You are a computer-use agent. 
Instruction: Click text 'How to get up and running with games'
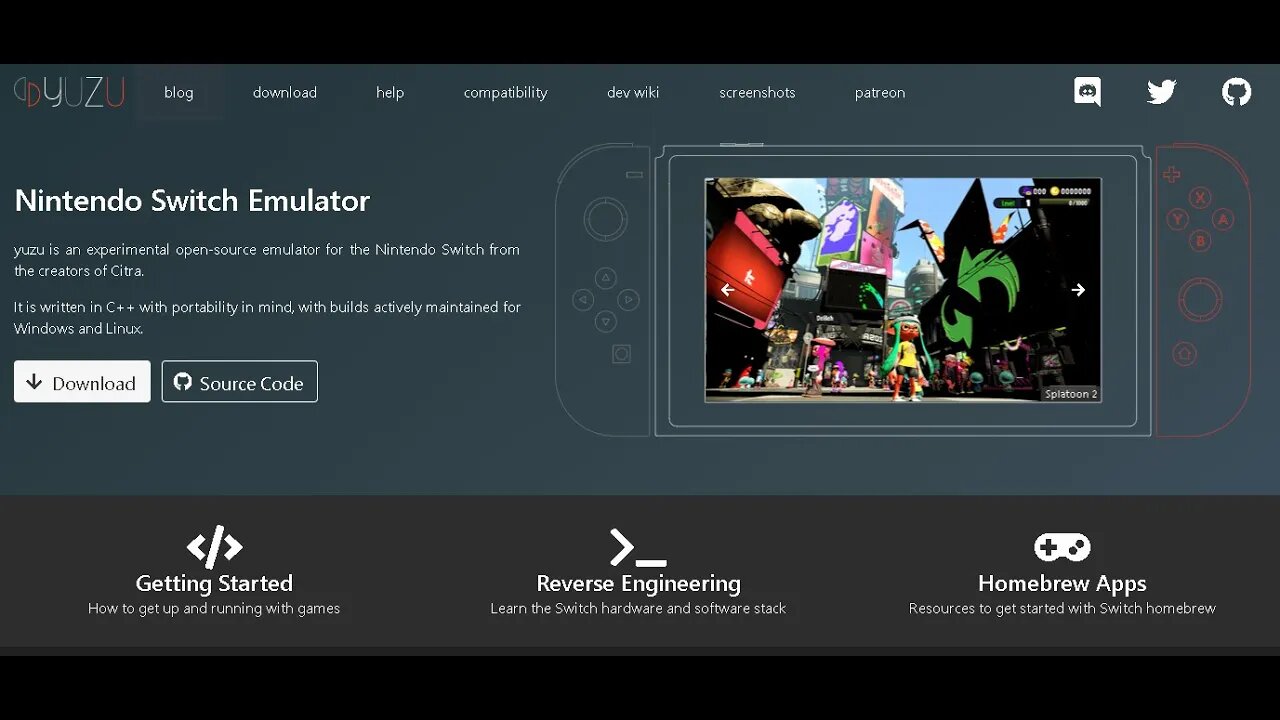tap(214, 608)
